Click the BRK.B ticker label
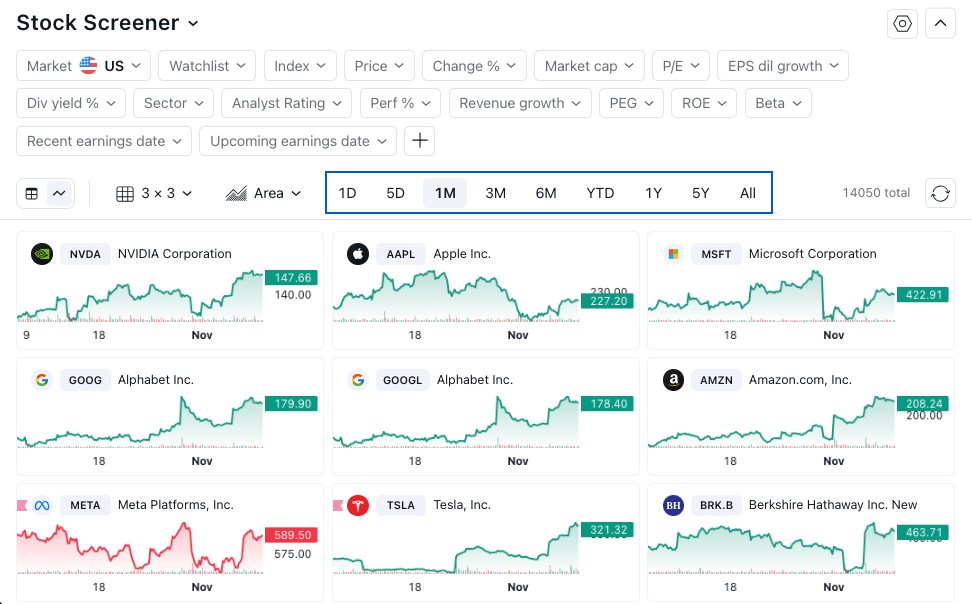 pos(716,505)
